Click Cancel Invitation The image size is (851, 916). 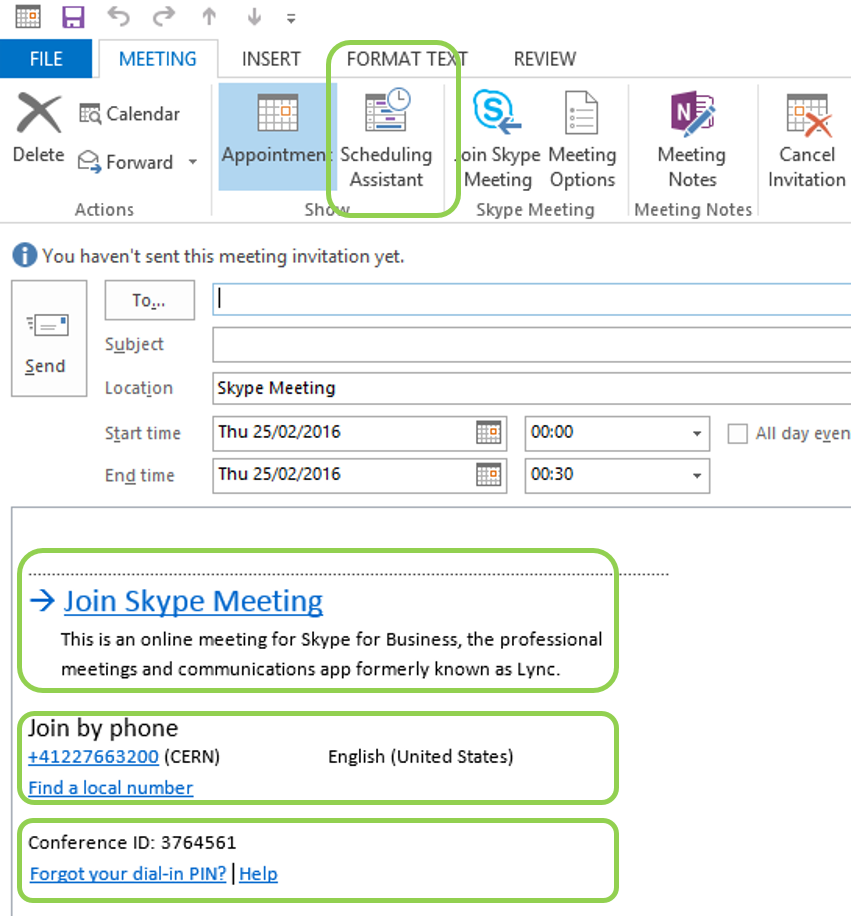[807, 138]
